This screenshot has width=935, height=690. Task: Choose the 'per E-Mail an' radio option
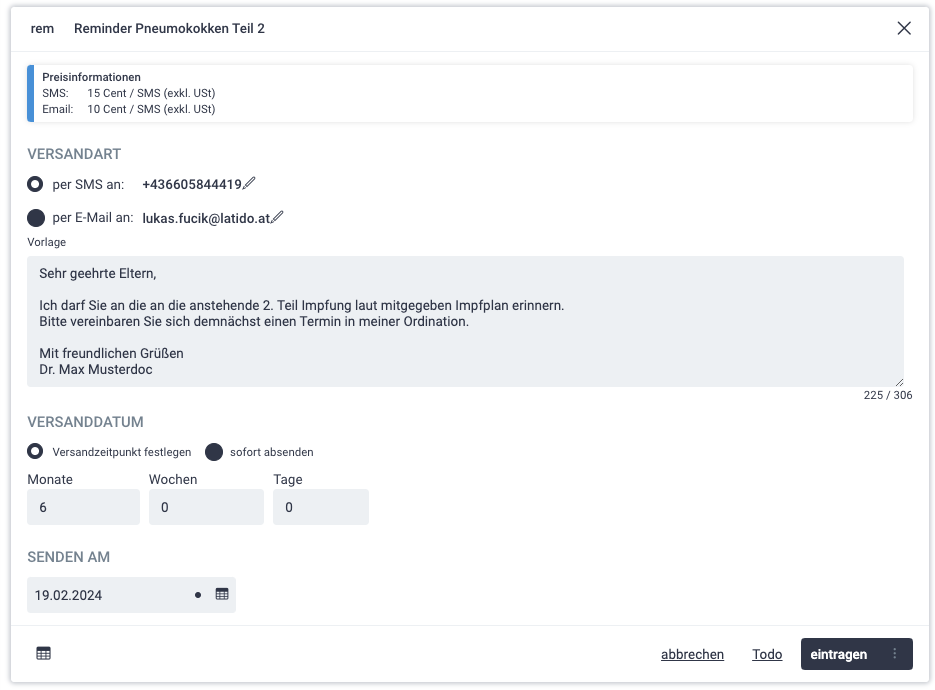[x=36, y=218]
